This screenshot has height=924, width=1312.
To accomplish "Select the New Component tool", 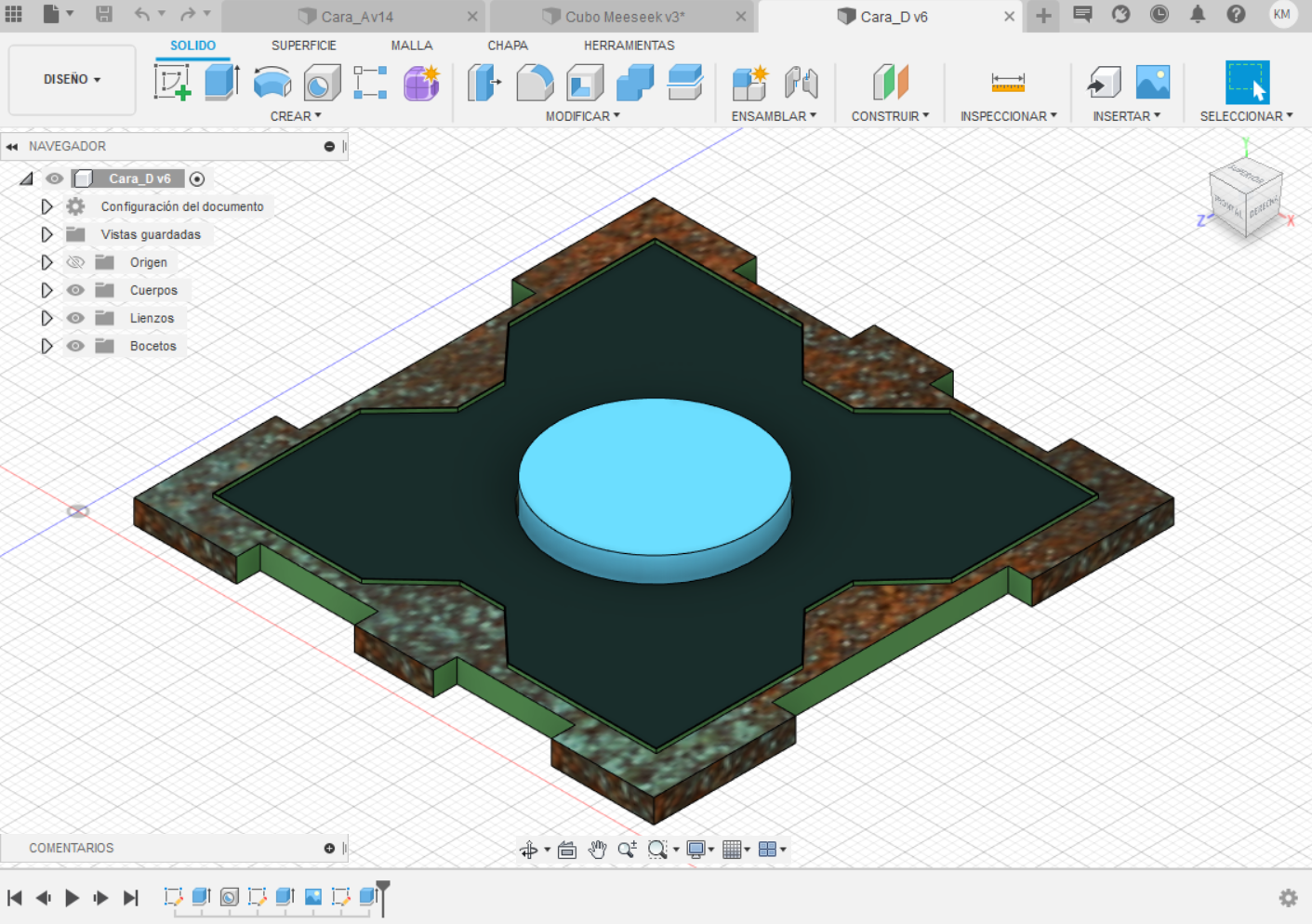I will click(749, 83).
